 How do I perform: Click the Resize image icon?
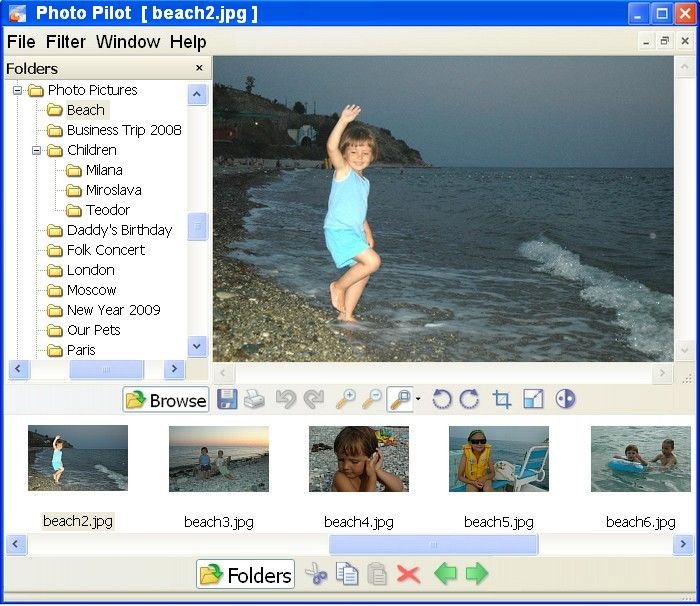(x=533, y=400)
